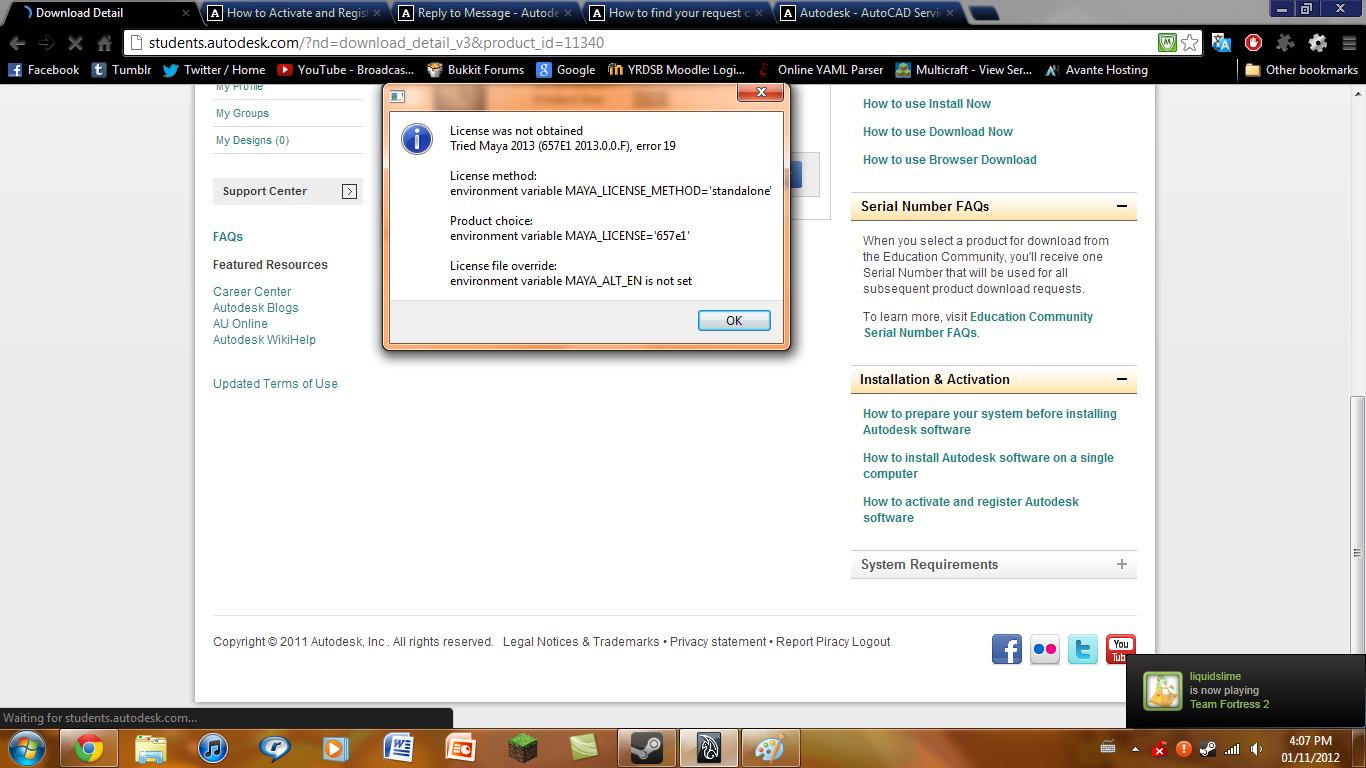Dismiss the license error dialog with OK
The height and width of the screenshot is (768, 1366).
(734, 320)
